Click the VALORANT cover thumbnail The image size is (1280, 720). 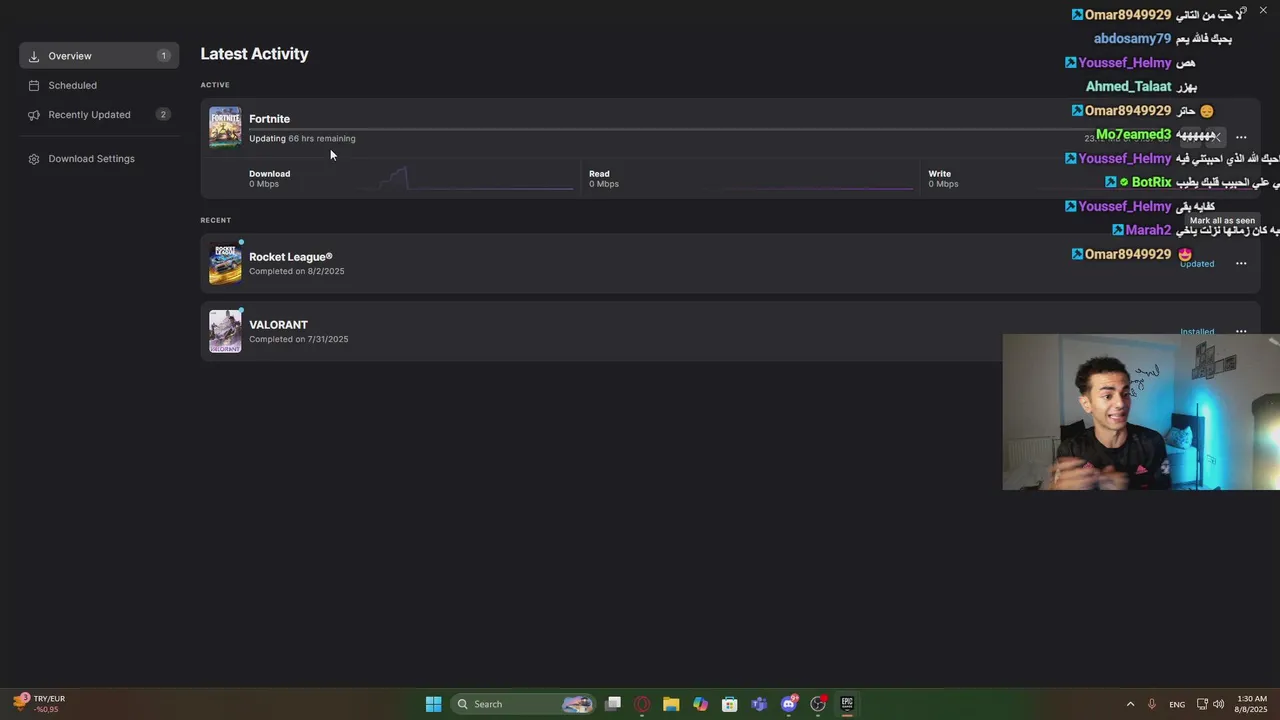tap(225, 332)
